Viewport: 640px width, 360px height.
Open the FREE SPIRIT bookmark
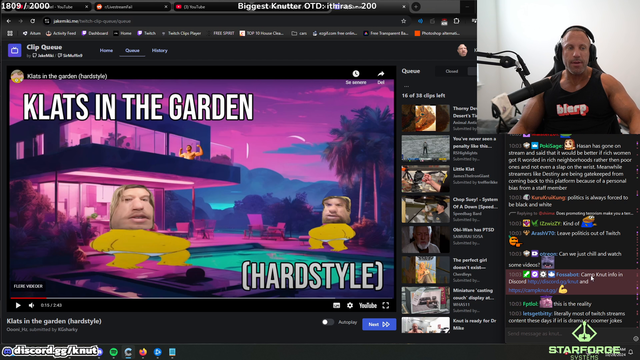pyautogui.click(x=221, y=33)
